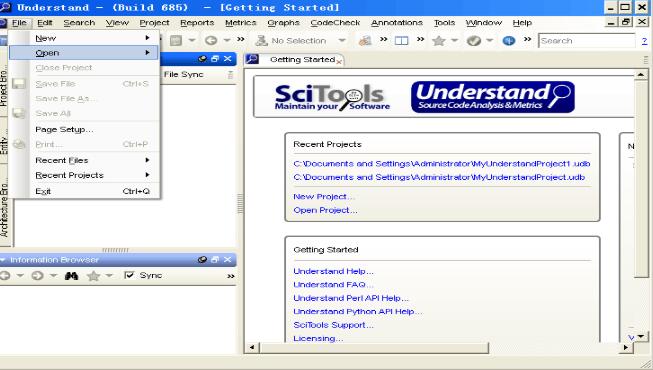Screen dimensions: 653x370
Task: Open dropdown arrow next to main toolbar star
Action: tap(454, 40)
